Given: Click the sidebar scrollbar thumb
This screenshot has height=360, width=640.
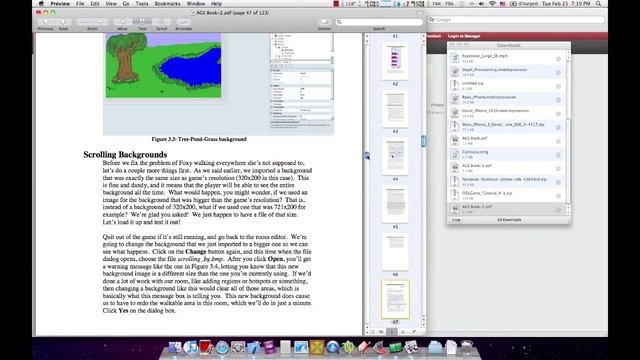Looking at the screenshot, I should (423, 141).
